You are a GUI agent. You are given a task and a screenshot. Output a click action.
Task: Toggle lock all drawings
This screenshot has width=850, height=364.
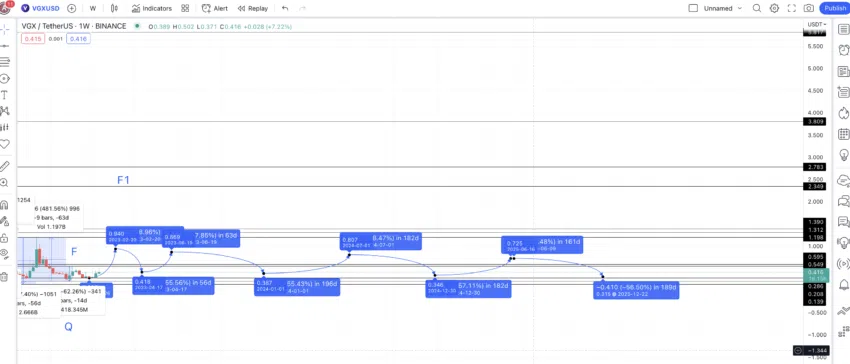coord(4,238)
